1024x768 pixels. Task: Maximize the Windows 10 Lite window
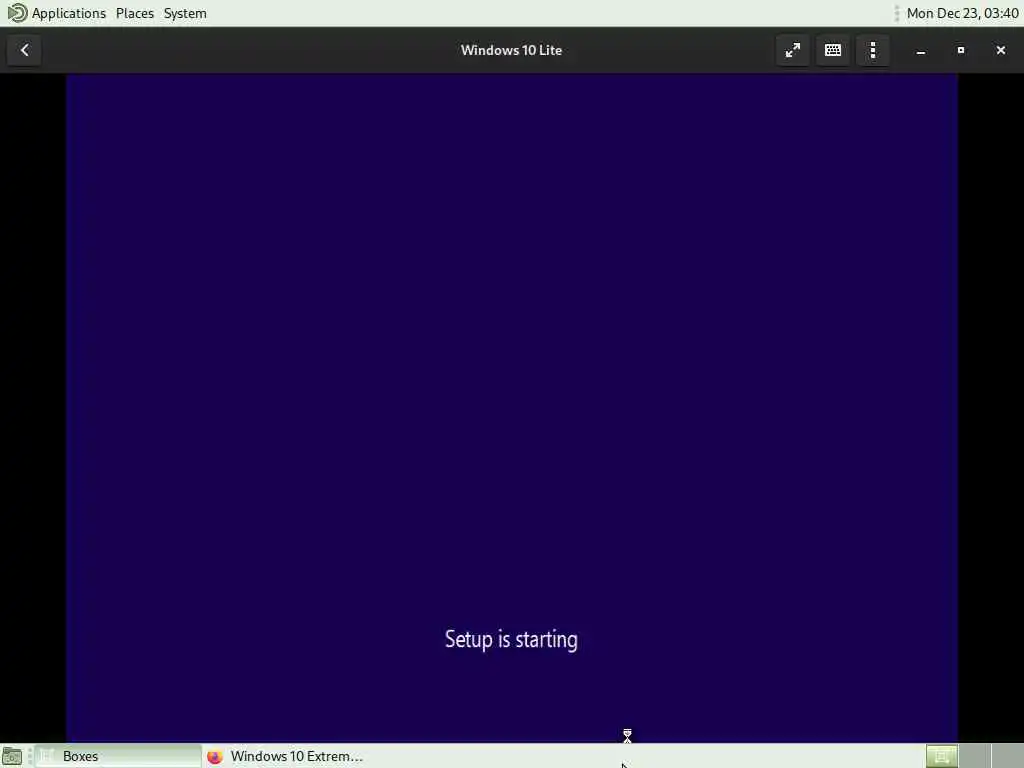tap(961, 50)
